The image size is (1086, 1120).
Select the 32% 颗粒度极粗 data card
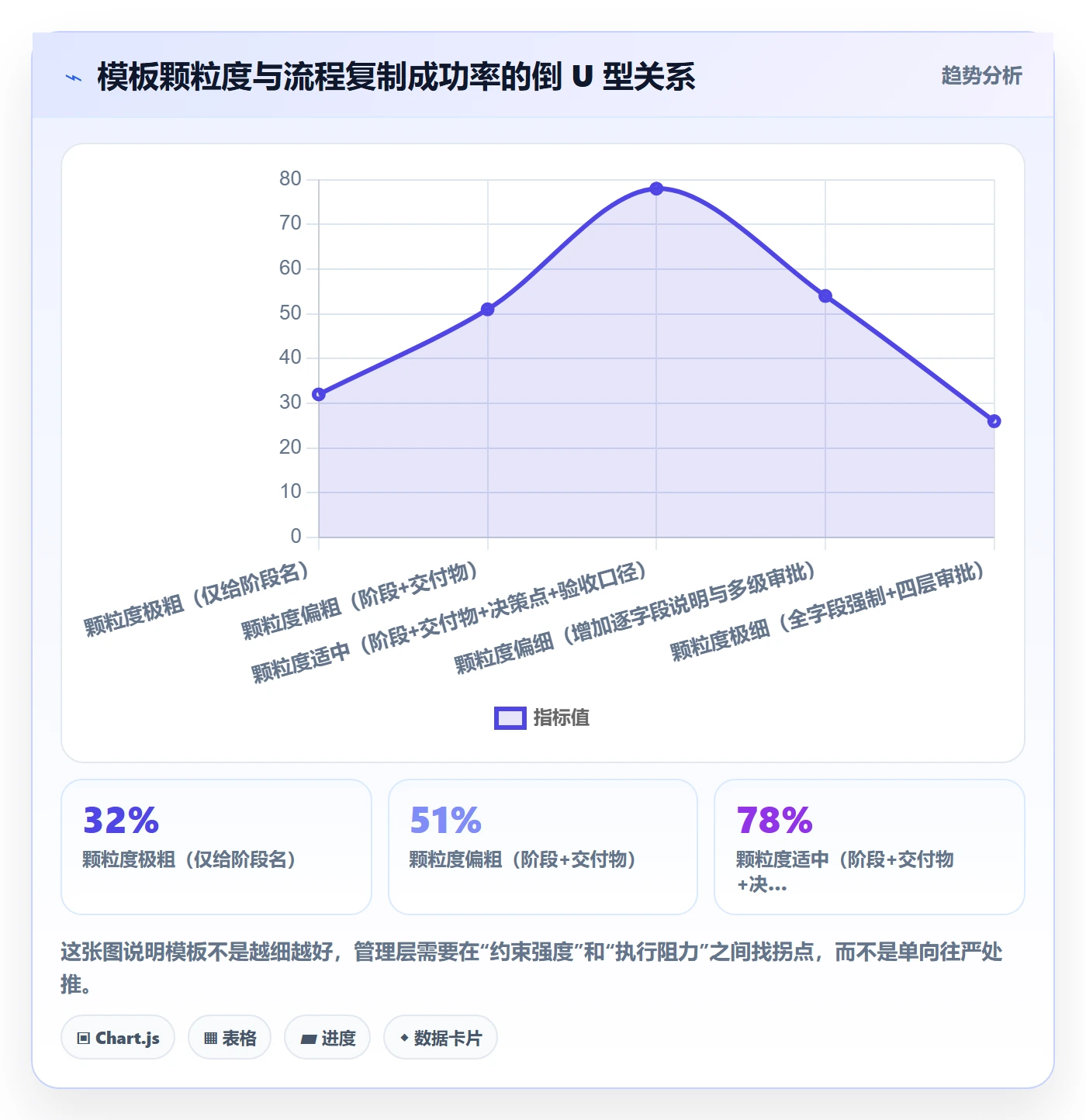[216, 847]
